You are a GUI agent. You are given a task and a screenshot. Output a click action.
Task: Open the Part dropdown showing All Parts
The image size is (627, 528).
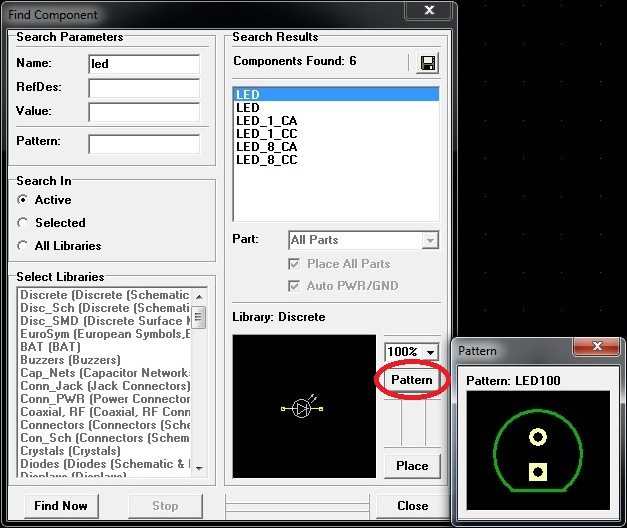click(x=430, y=240)
